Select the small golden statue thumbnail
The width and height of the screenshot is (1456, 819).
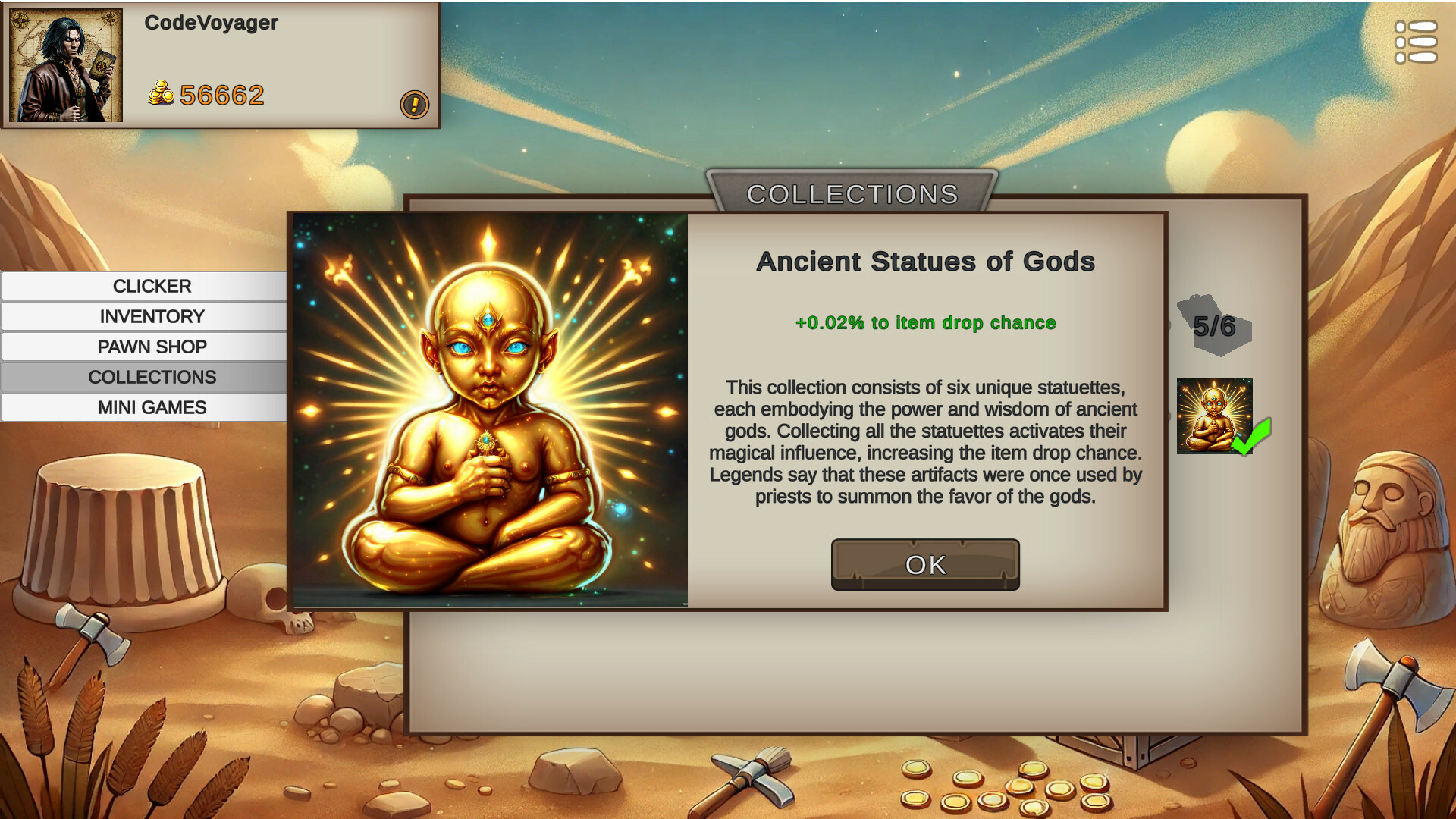click(x=1214, y=416)
